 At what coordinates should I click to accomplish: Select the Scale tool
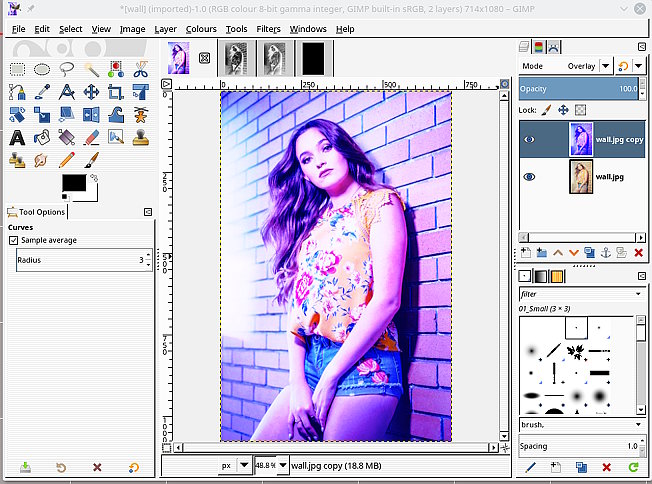[42, 115]
